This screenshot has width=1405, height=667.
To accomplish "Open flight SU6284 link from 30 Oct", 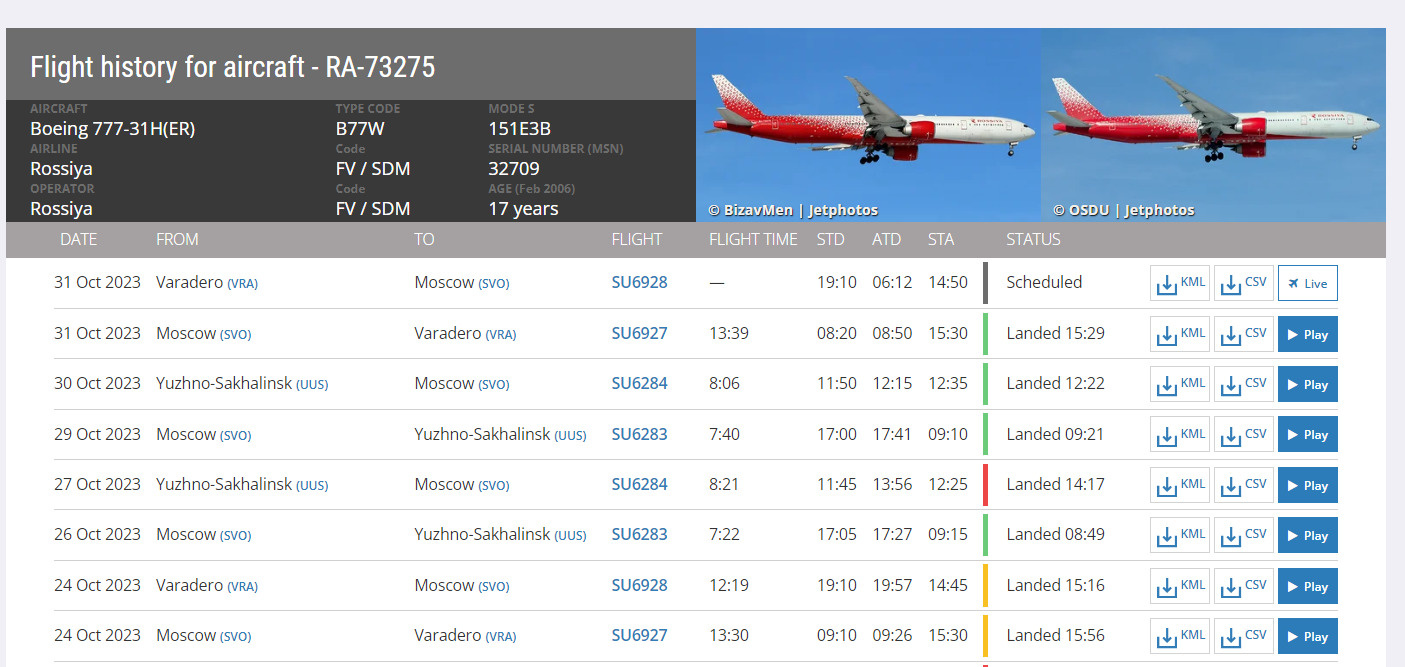I will click(x=639, y=383).
